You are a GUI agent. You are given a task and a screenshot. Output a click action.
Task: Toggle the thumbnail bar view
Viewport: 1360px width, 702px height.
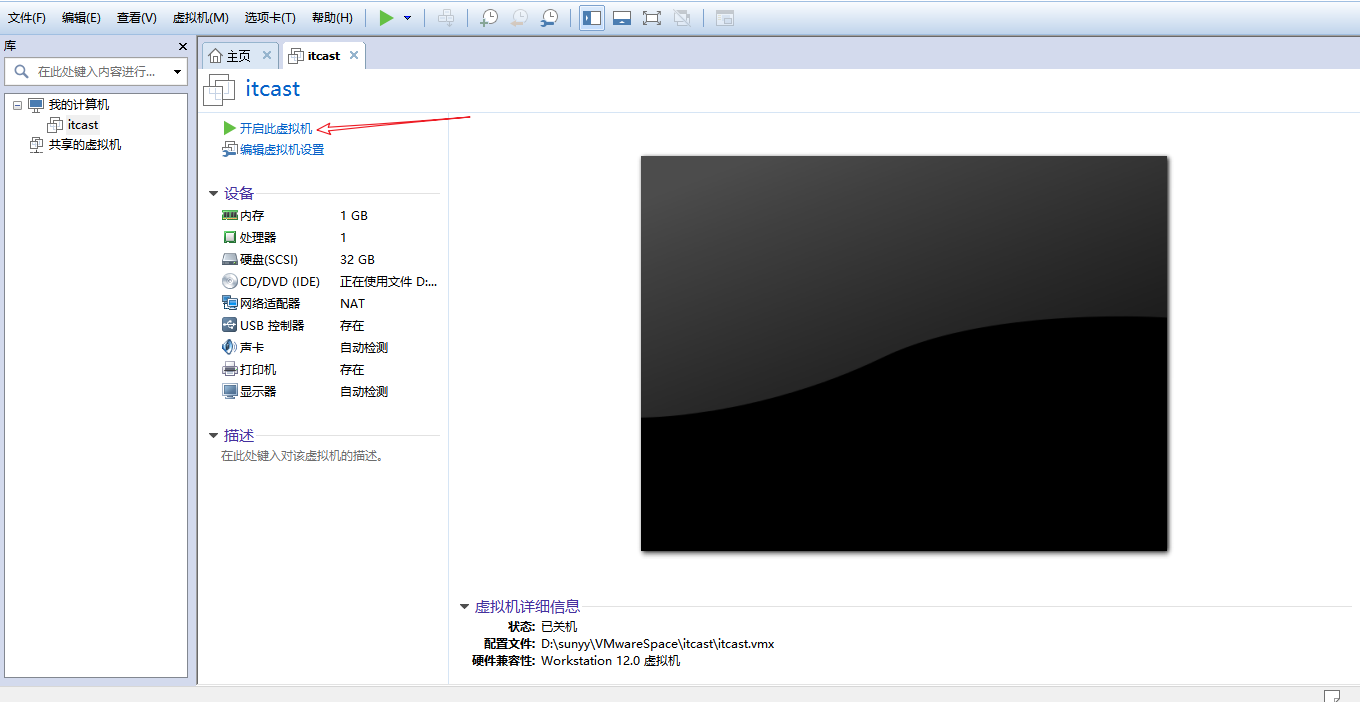pos(622,18)
